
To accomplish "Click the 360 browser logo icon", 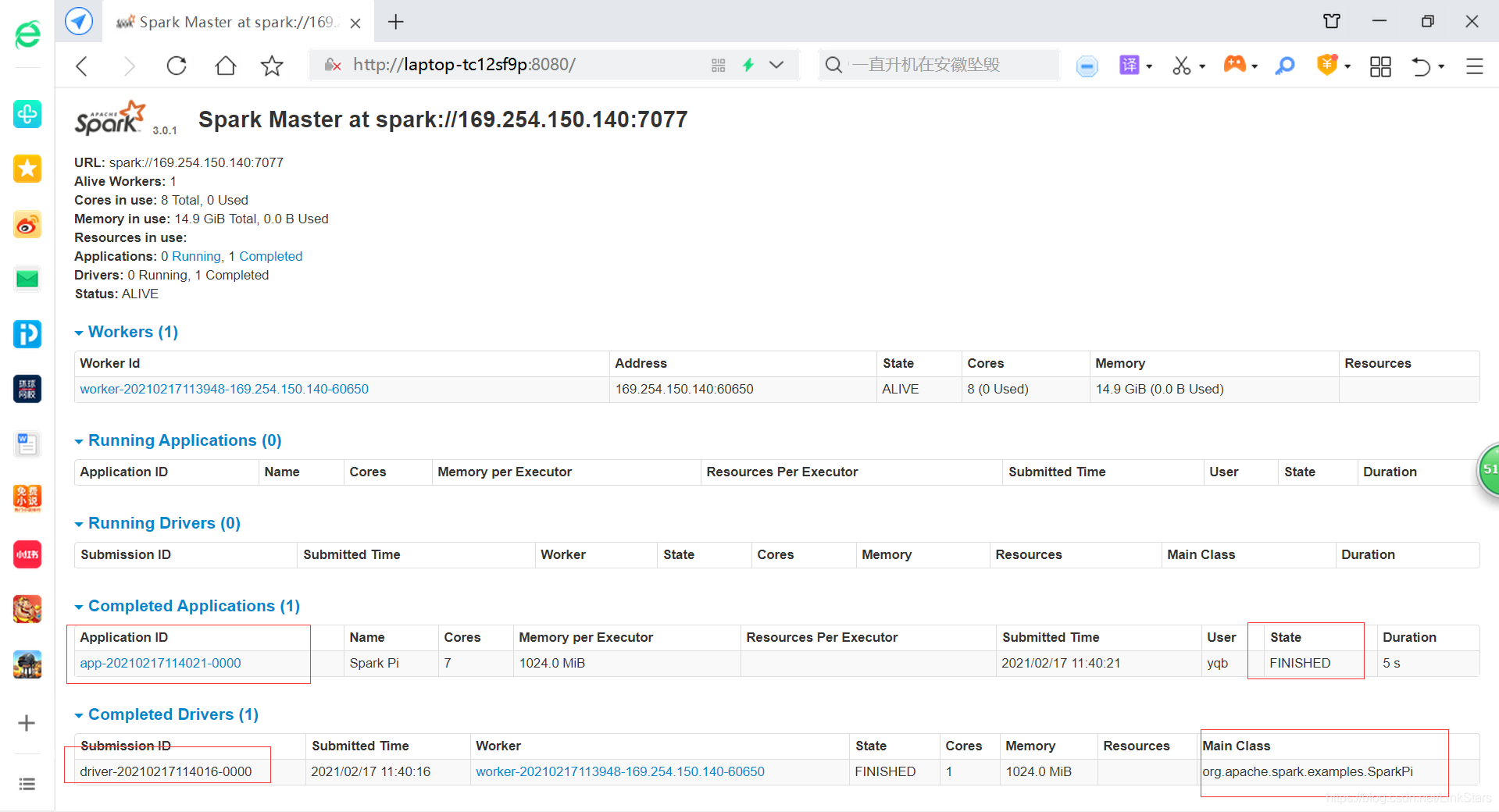I will click(27, 34).
